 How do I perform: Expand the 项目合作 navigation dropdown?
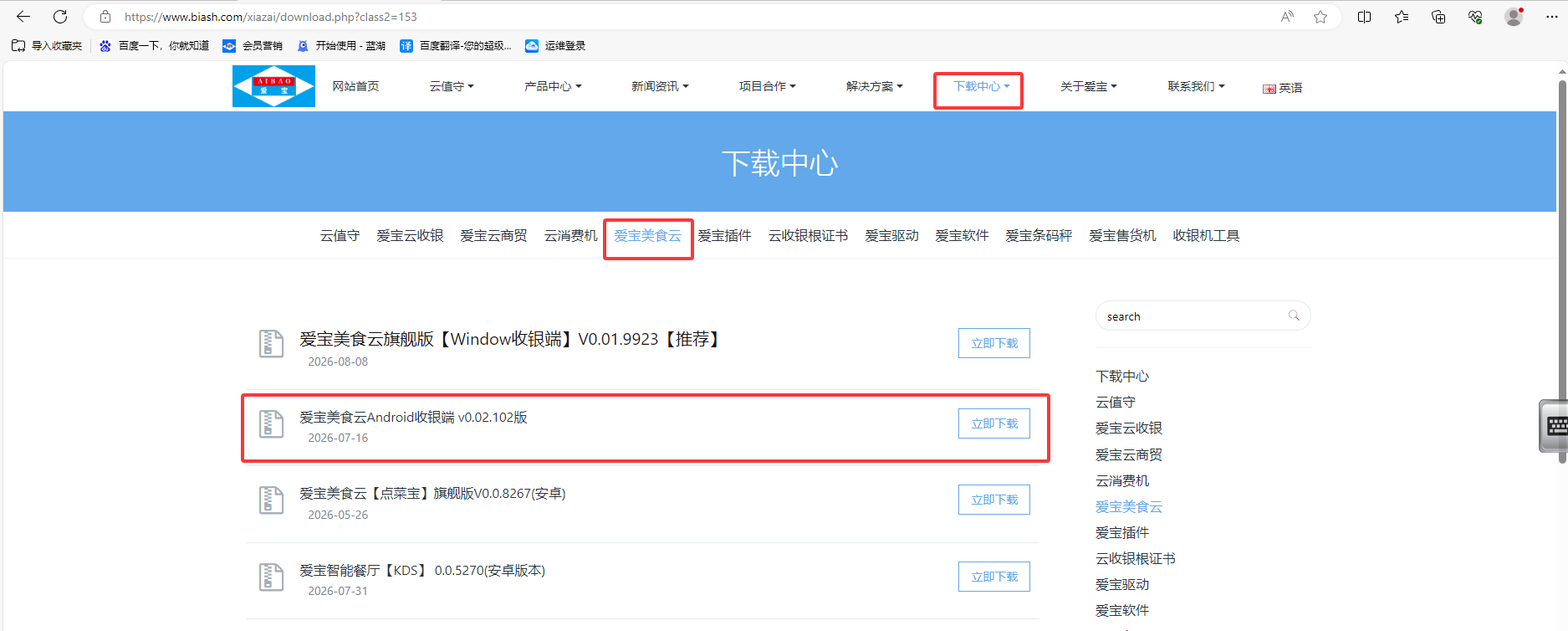click(767, 86)
